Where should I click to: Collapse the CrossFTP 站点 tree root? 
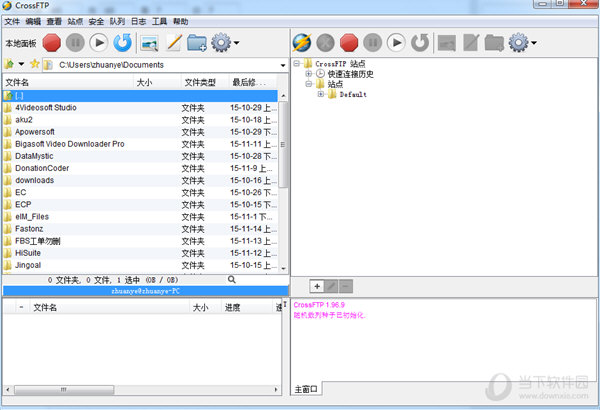tap(297, 64)
